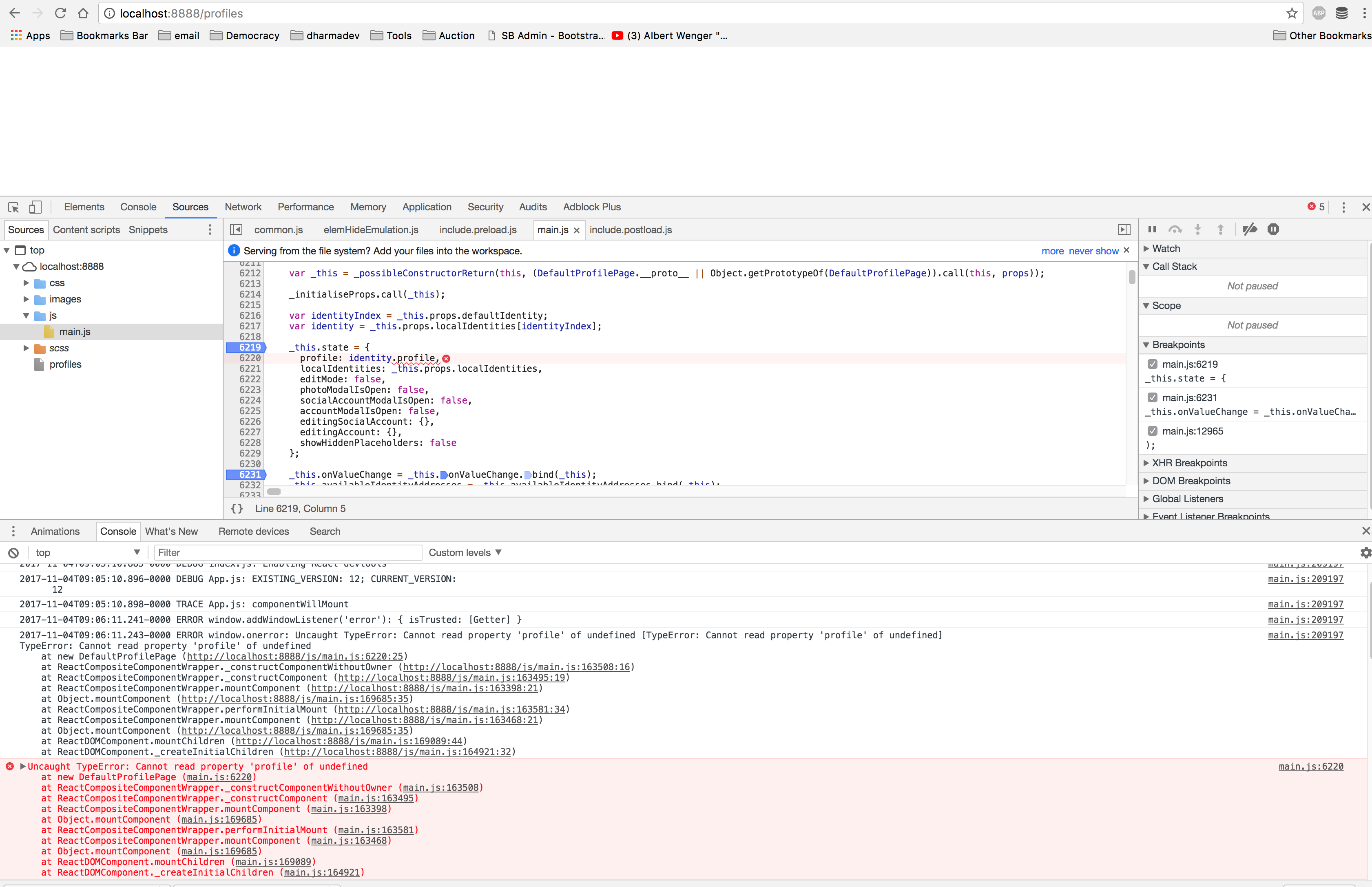Screen dimensions: 1372x887
Task: Toggle pause on exceptions icon
Action: 1273,230
